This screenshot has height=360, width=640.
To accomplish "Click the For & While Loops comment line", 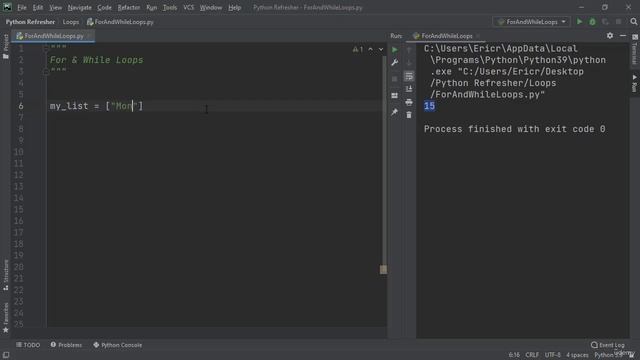I will point(96,60).
